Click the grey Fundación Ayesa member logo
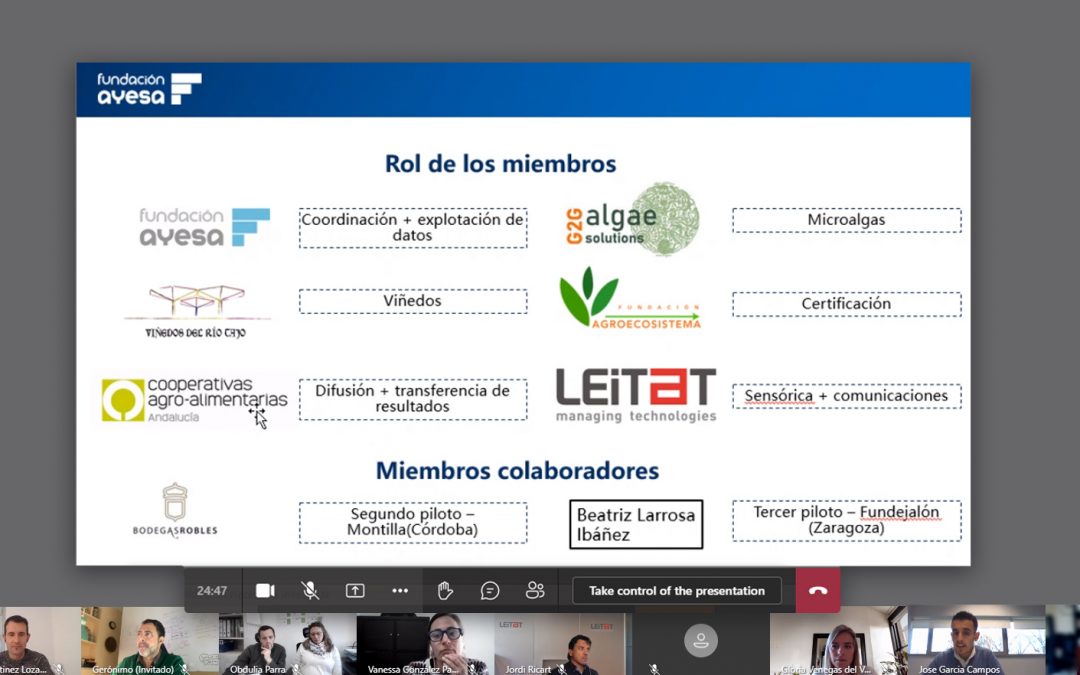 tap(205, 227)
